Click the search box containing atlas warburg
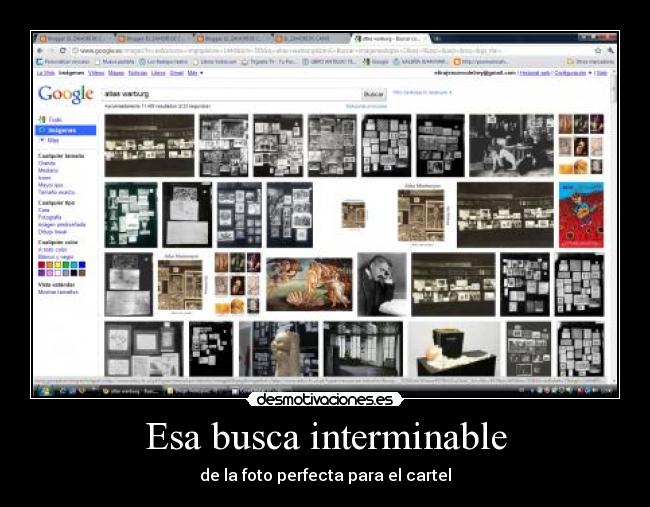Viewport: 650px width, 507px height. click(231, 94)
